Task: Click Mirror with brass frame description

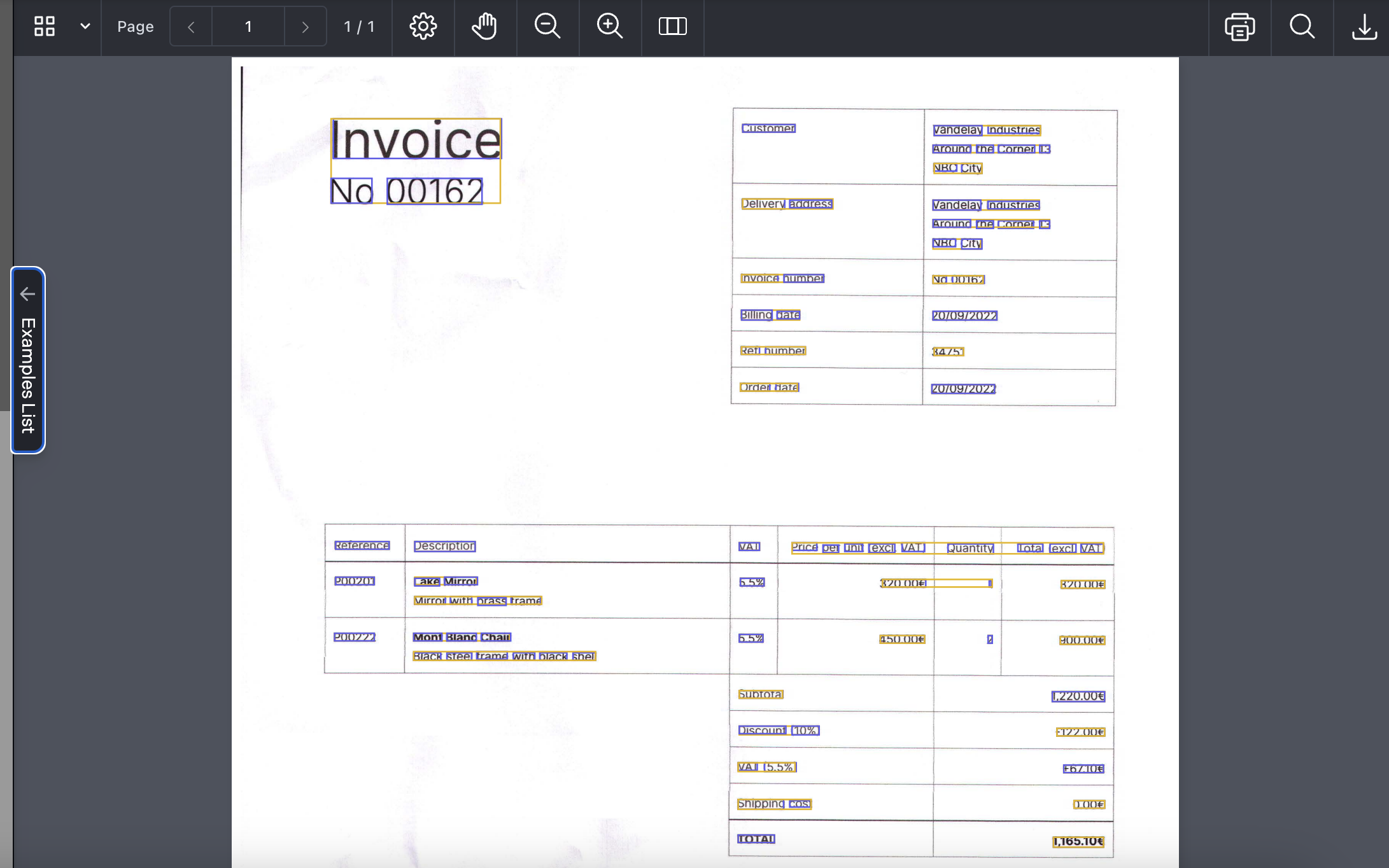Action: click(477, 601)
